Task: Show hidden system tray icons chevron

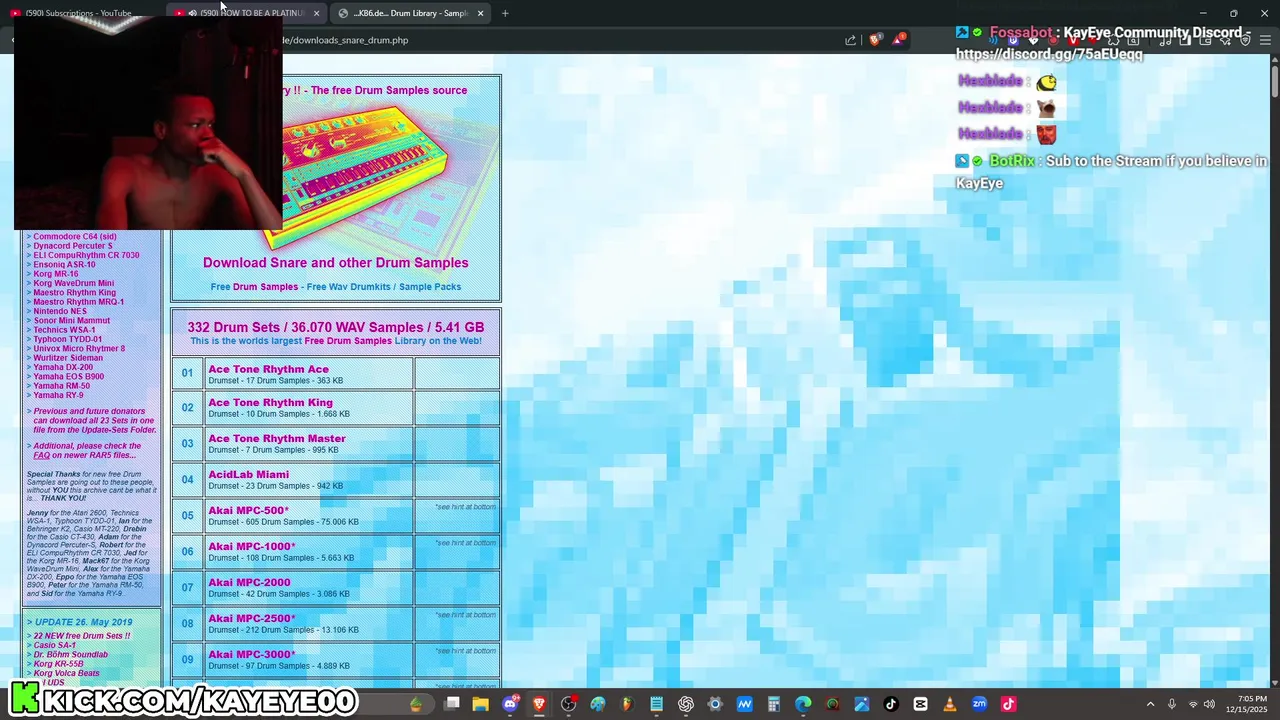Action: click(1150, 704)
